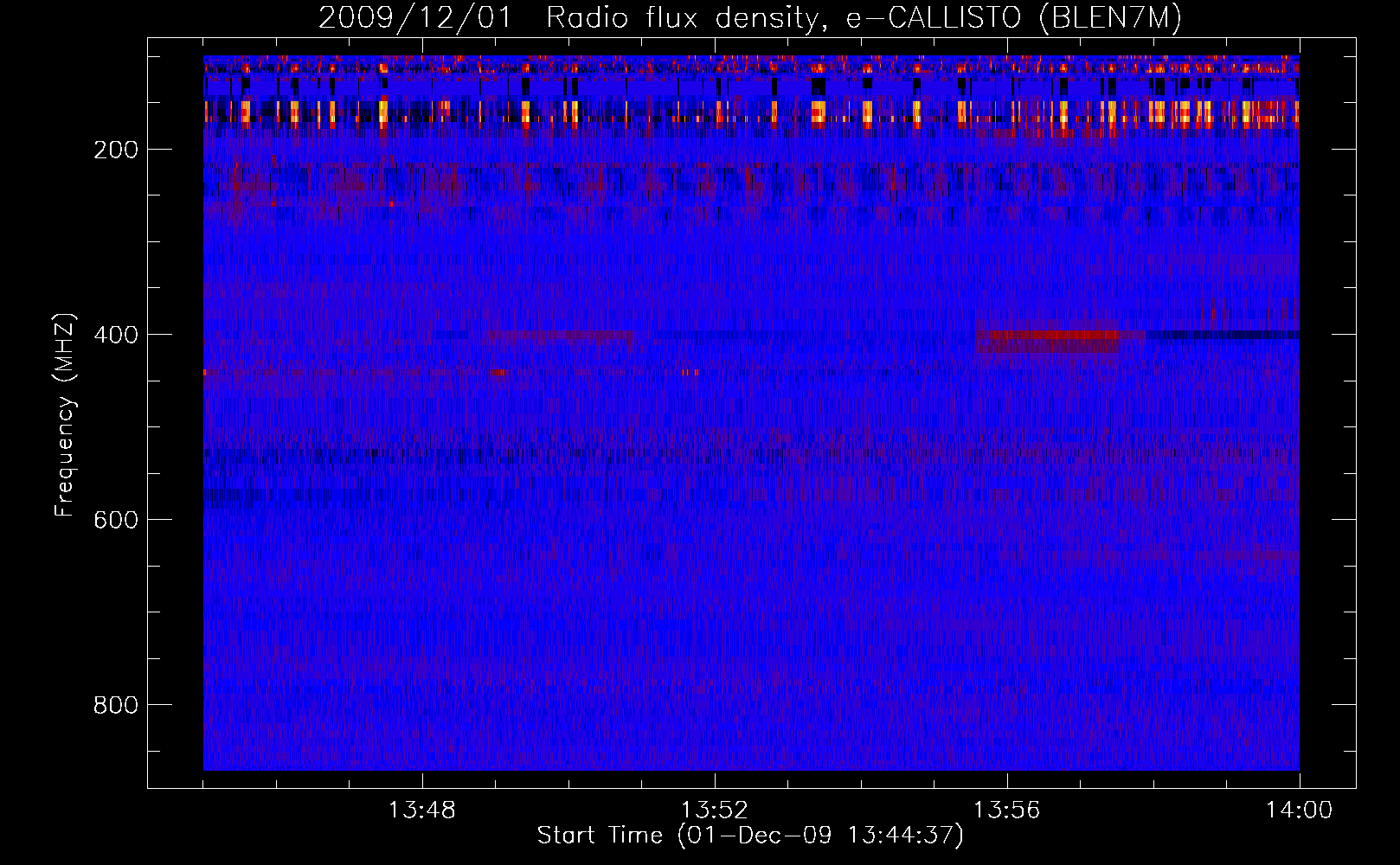Click the 13:52 time tick label

coord(714,811)
